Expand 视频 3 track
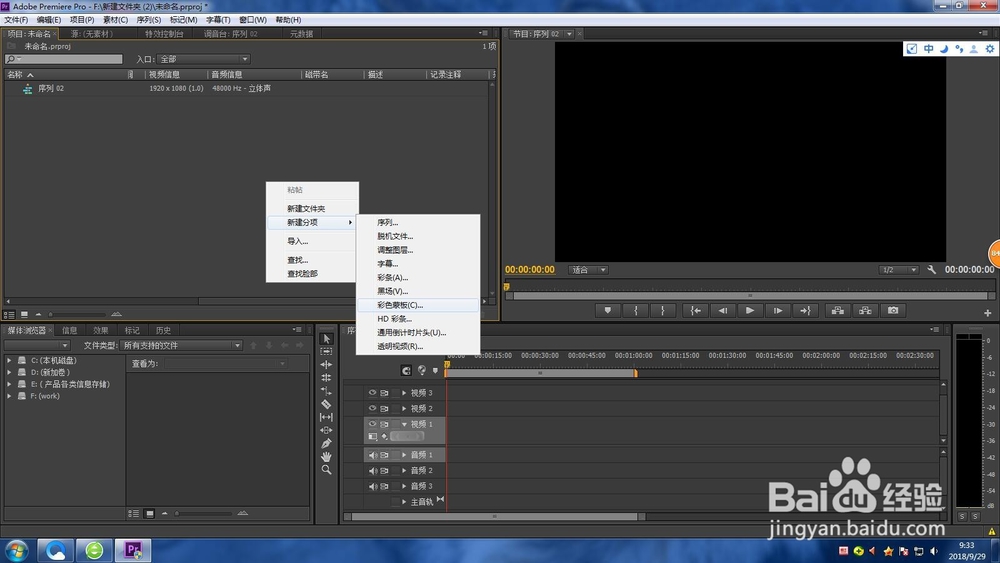1000x563 pixels. click(x=404, y=393)
